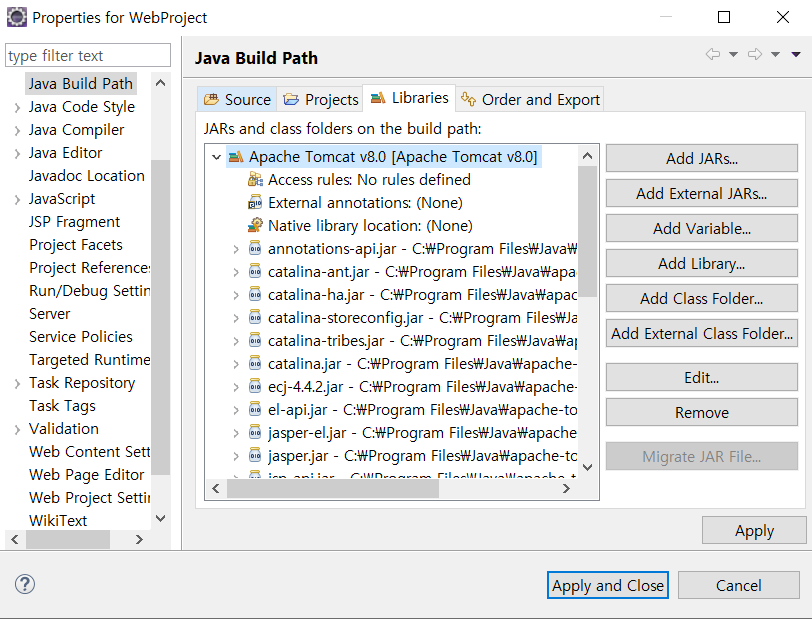Select Project Facets in tree
812x619 pixels.
pos(76,244)
